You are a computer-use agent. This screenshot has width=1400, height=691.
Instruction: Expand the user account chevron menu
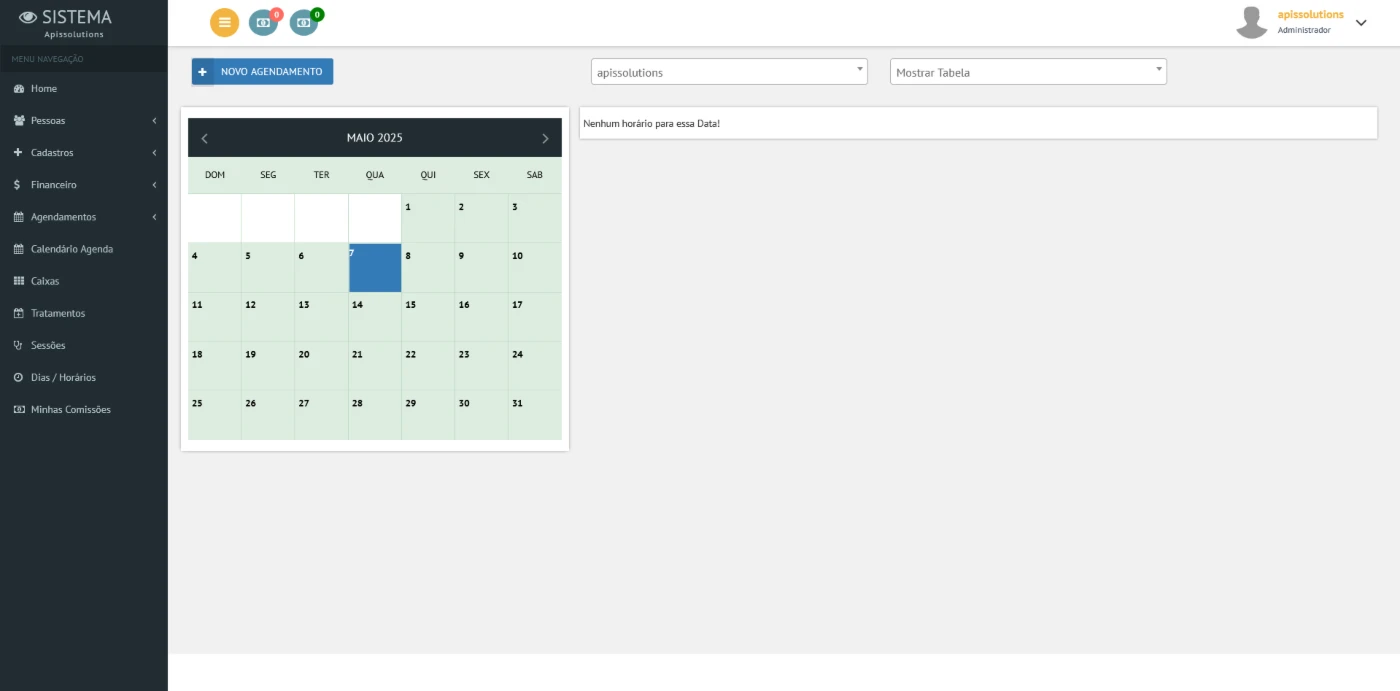point(1361,23)
